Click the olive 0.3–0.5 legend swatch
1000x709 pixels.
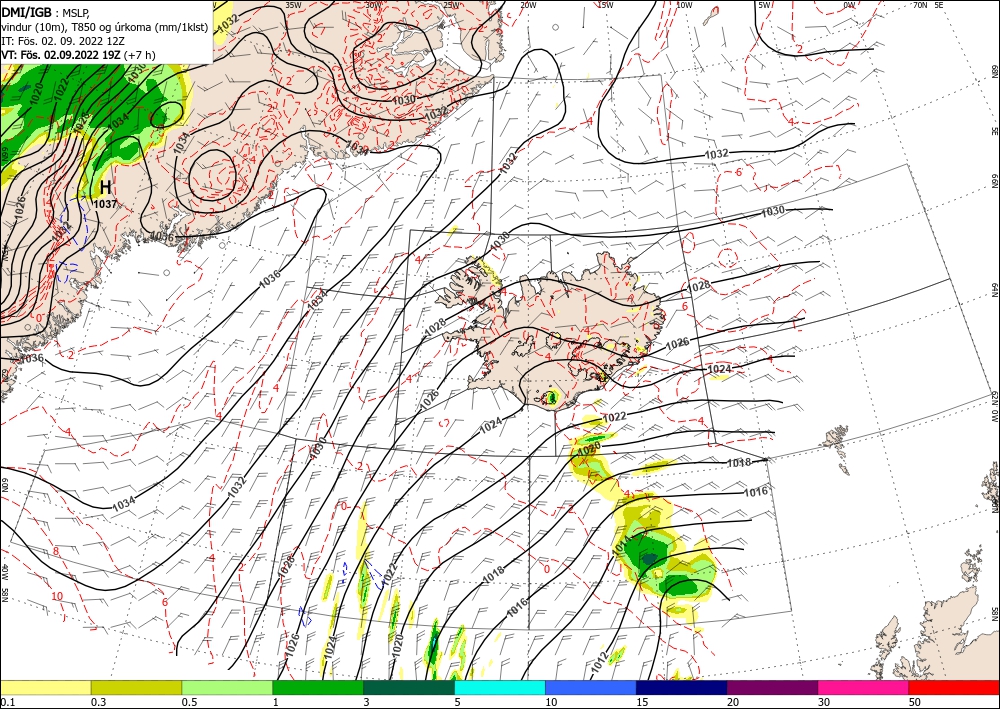point(136,687)
